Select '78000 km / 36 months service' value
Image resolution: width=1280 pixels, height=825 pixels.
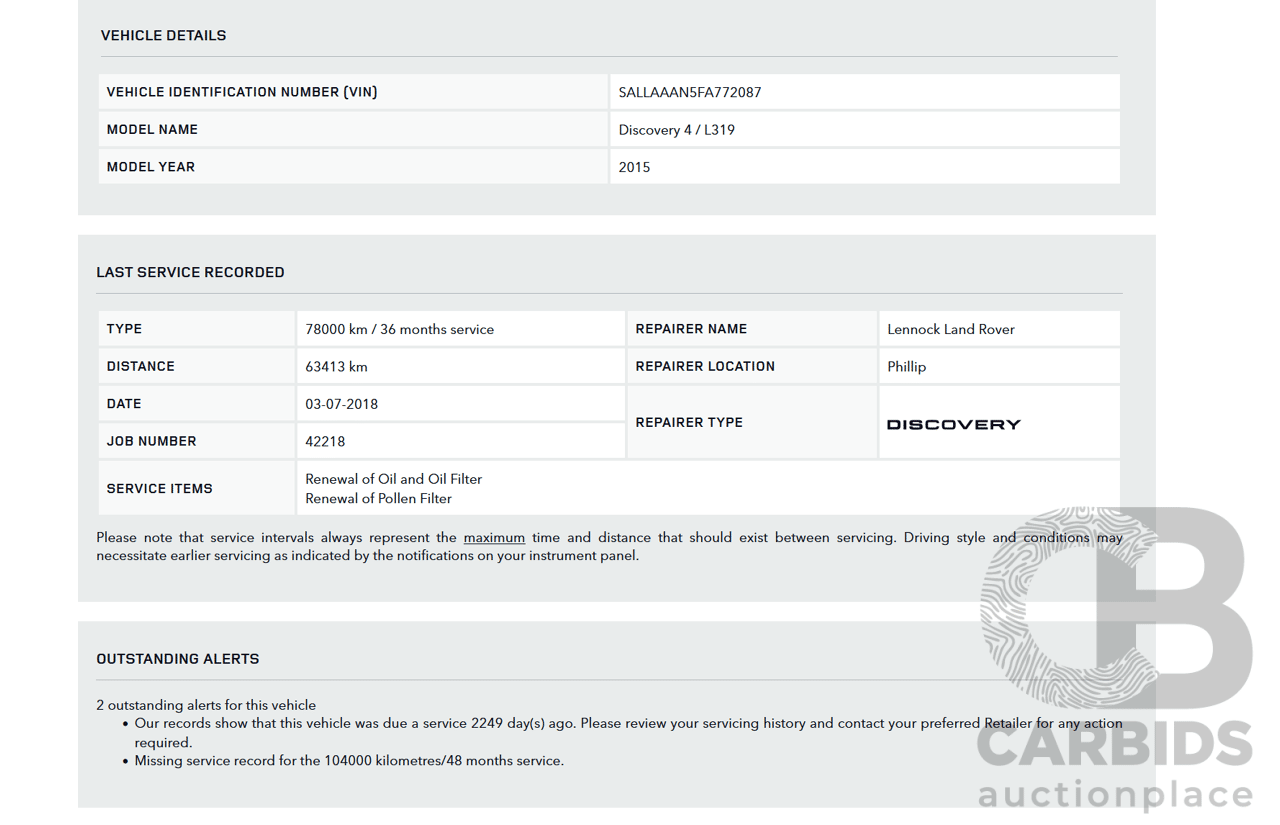click(400, 329)
